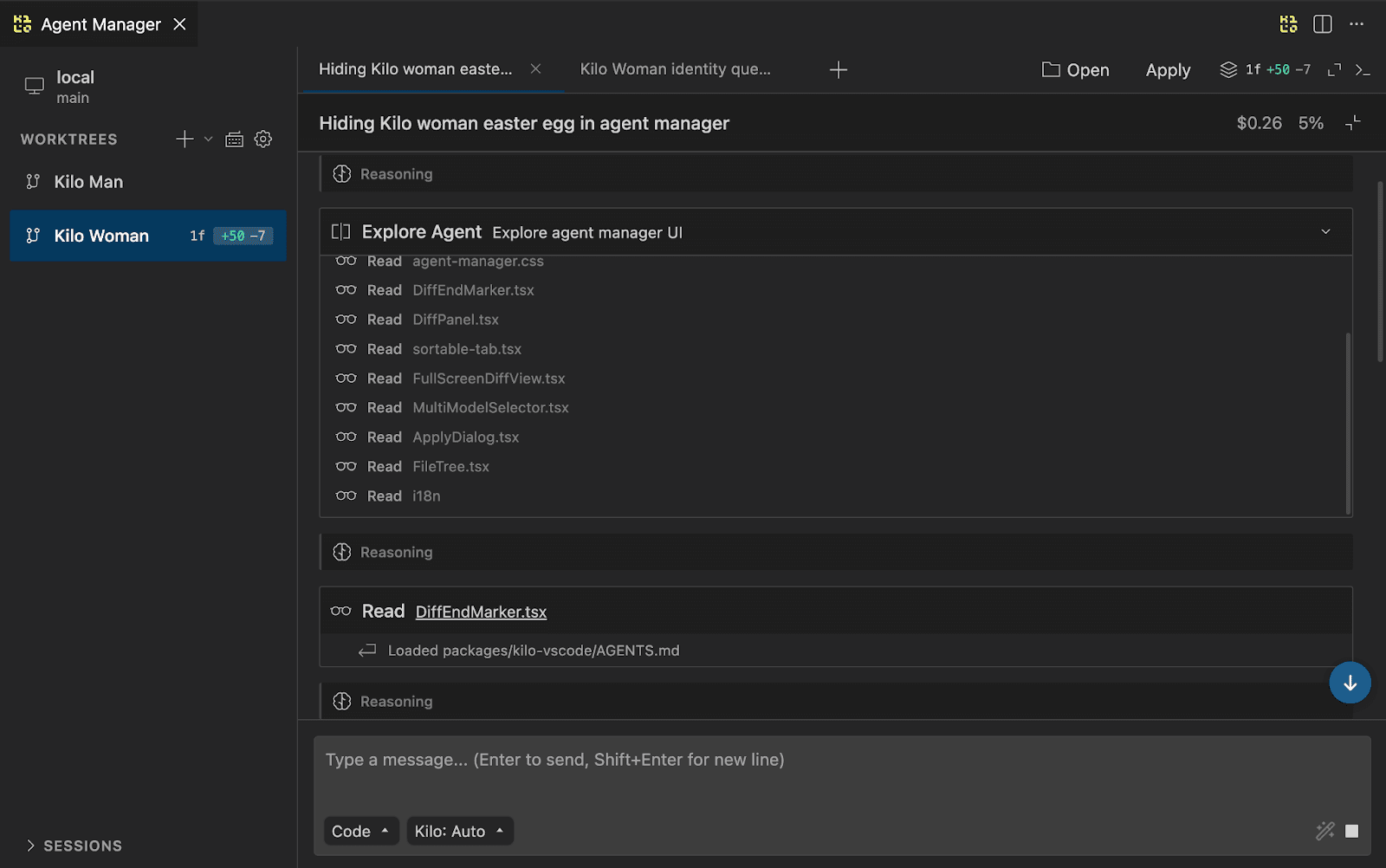Open the Worktrees settings gear
This screenshot has height=868, width=1386.
[x=262, y=139]
